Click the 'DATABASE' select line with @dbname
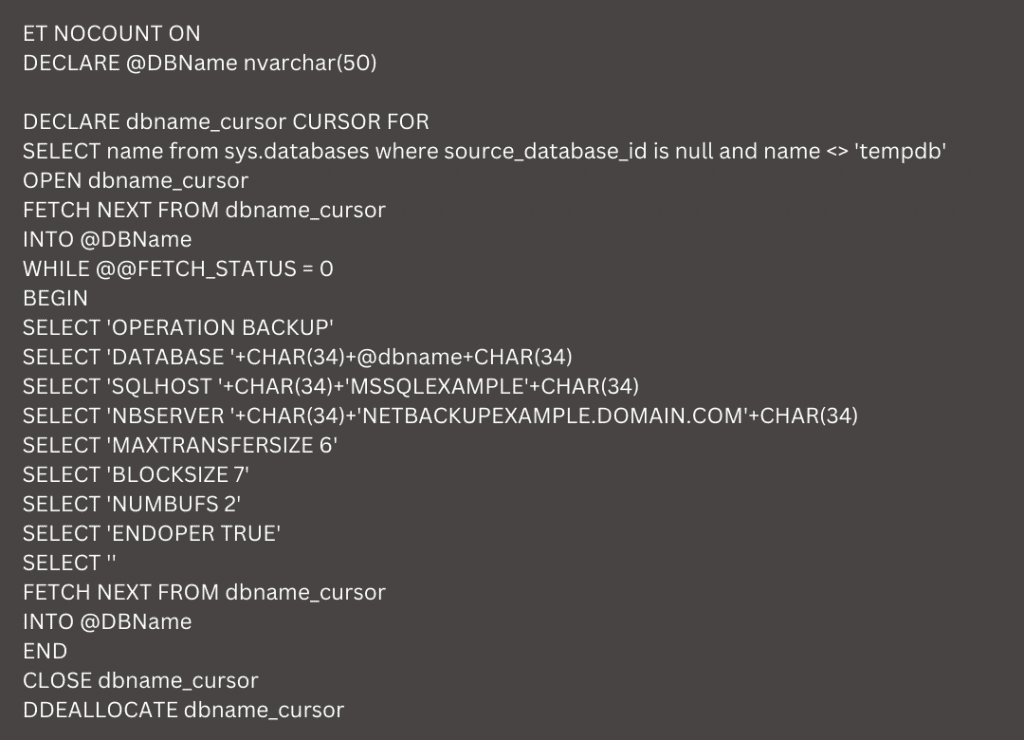The height and width of the screenshot is (740, 1024). (x=298, y=357)
